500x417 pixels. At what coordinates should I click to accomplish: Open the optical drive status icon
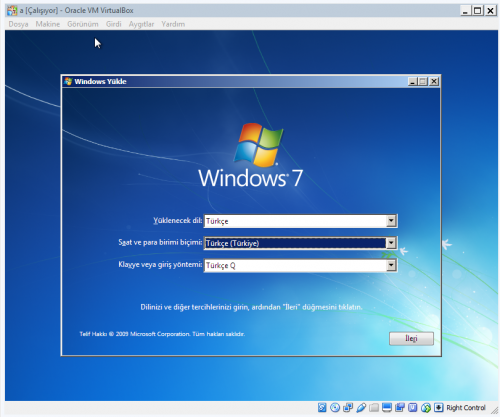click(x=335, y=407)
